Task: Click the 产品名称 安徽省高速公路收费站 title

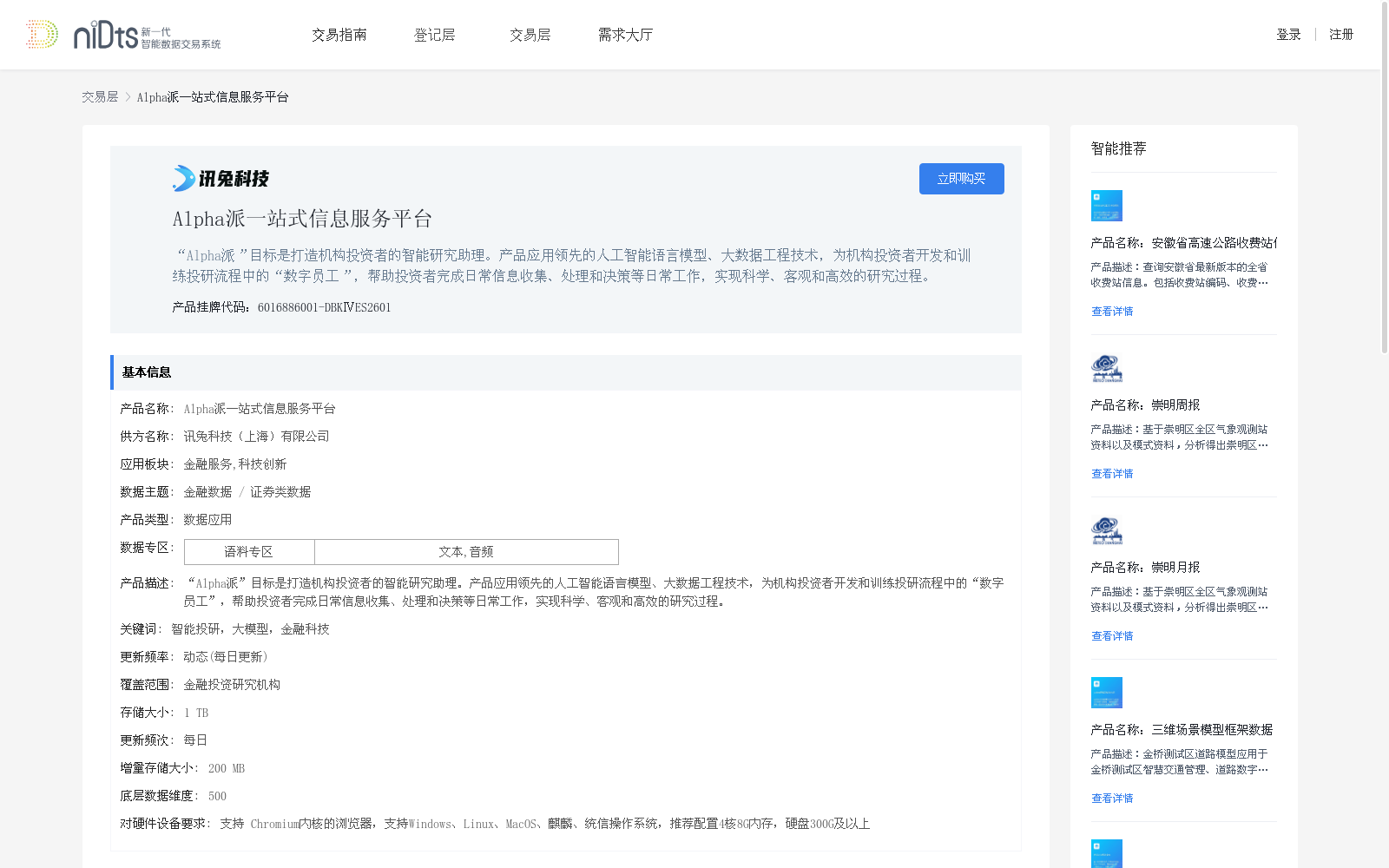Action: point(1184,243)
